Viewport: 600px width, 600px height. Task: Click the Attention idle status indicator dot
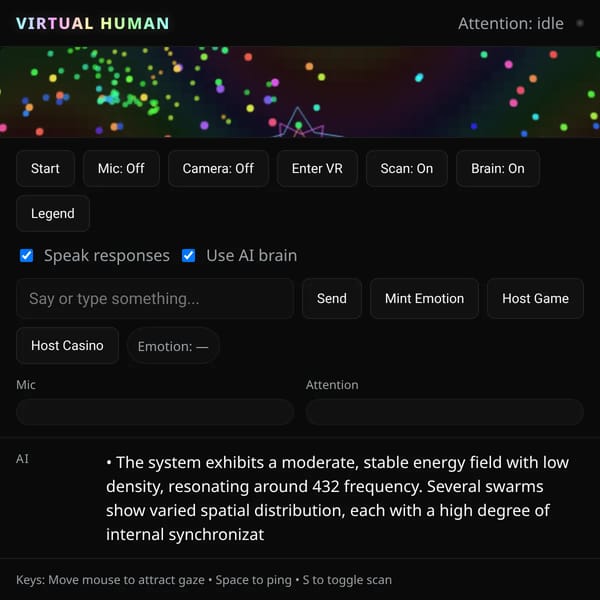[580, 23]
